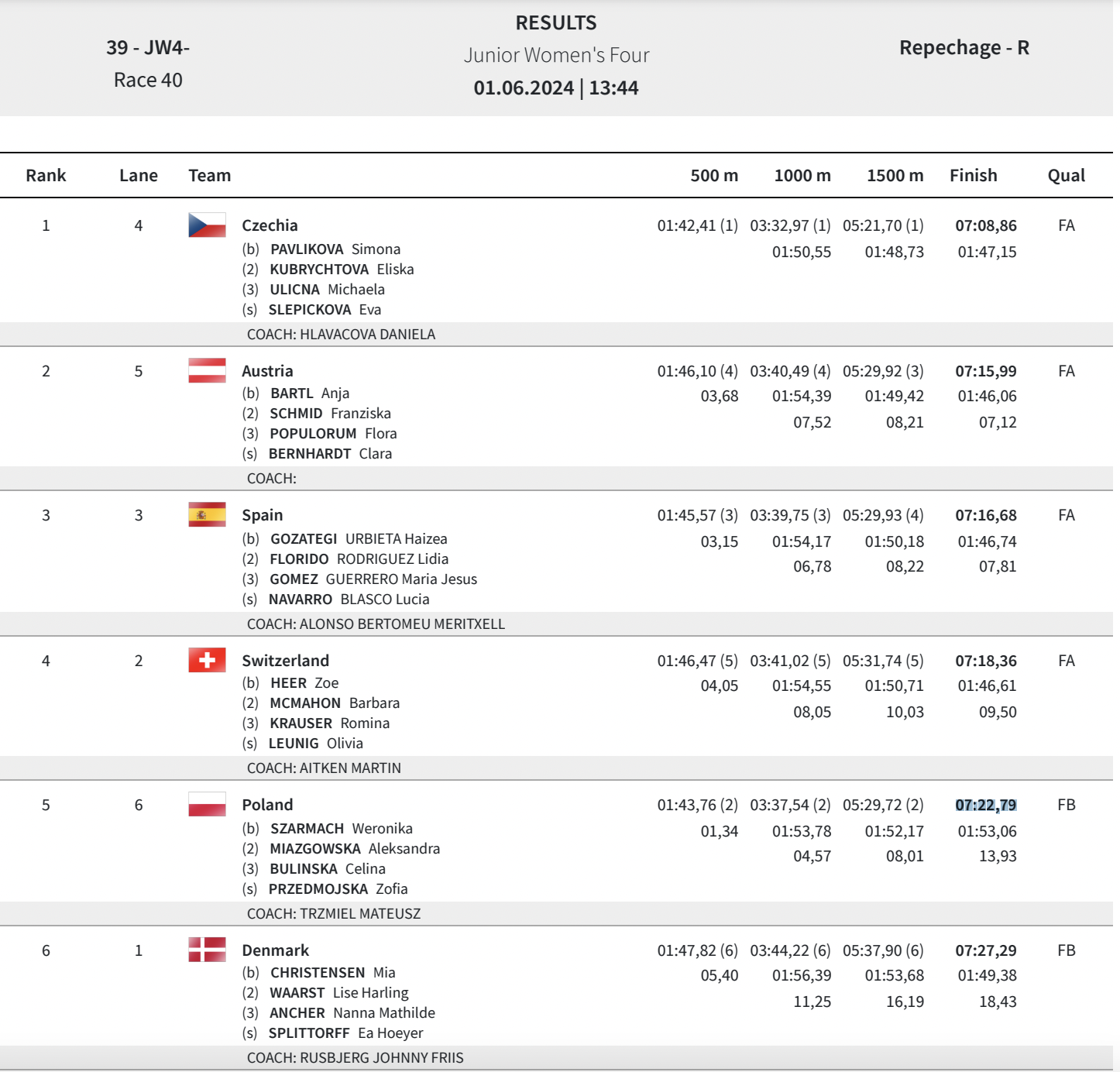Screen dimensions: 1120x1072
Task: Click the Qual column header
Action: click(1066, 176)
